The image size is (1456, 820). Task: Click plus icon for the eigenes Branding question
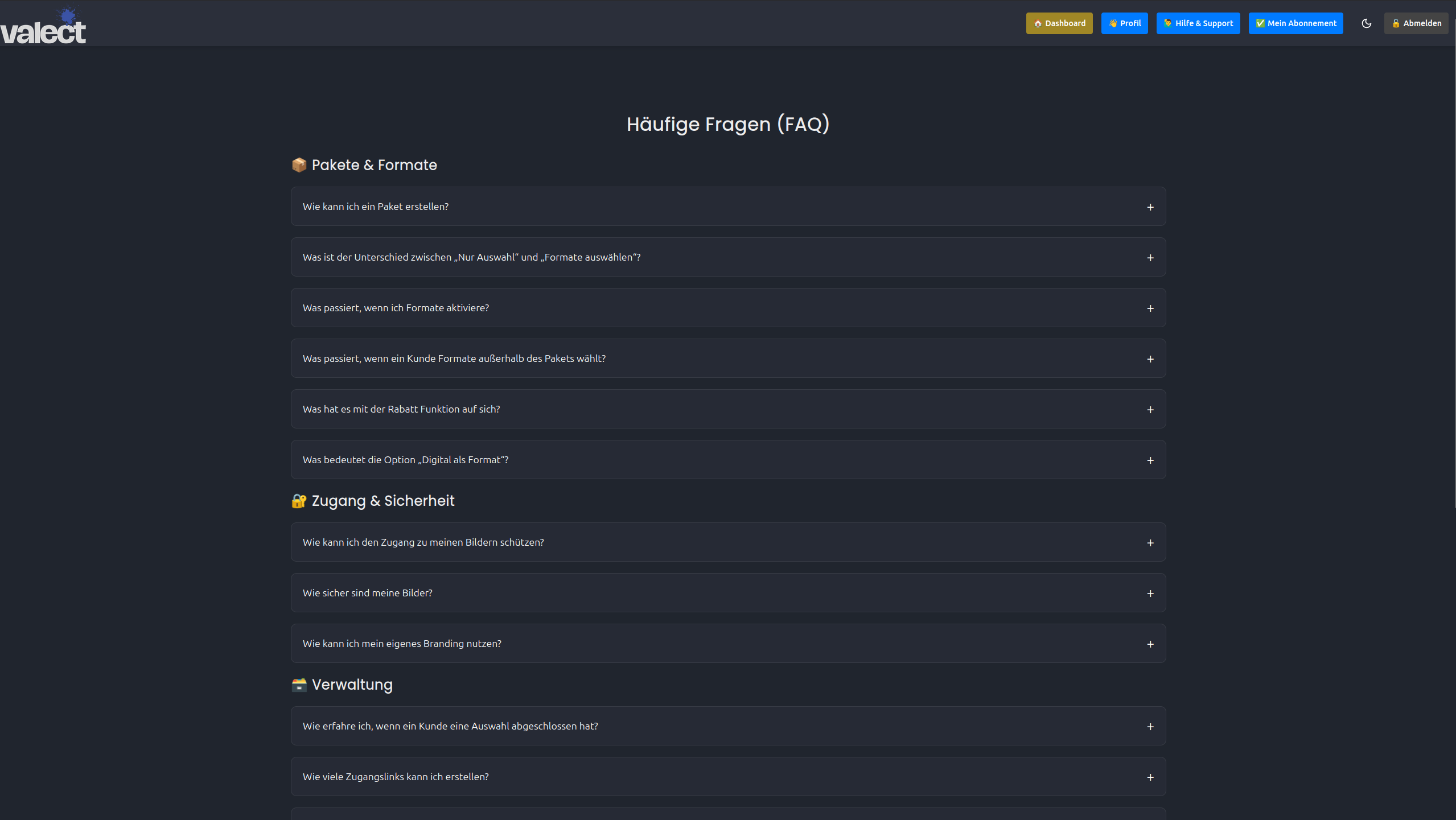[x=1150, y=644]
